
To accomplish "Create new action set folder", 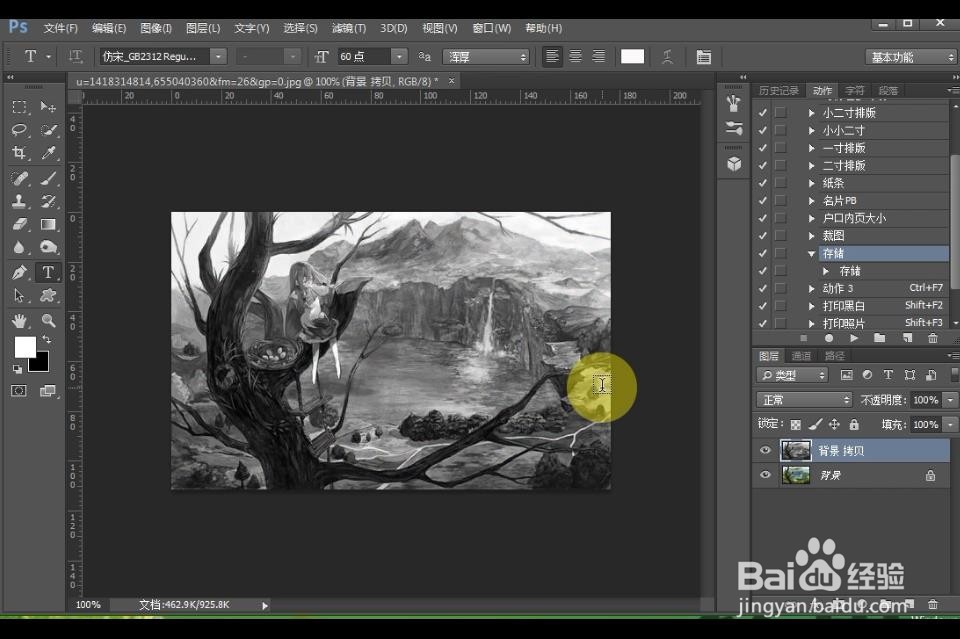I will [880, 338].
